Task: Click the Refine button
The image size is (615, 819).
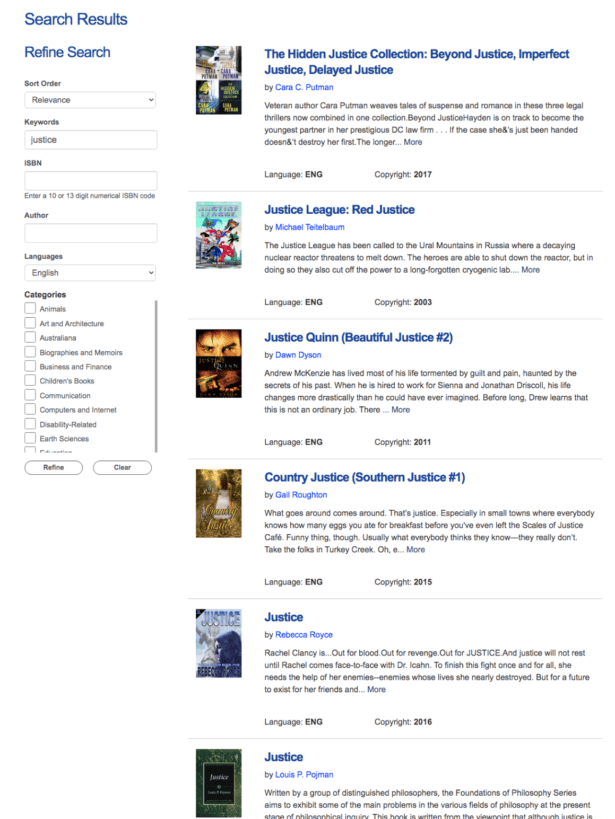Action: click(x=53, y=467)
